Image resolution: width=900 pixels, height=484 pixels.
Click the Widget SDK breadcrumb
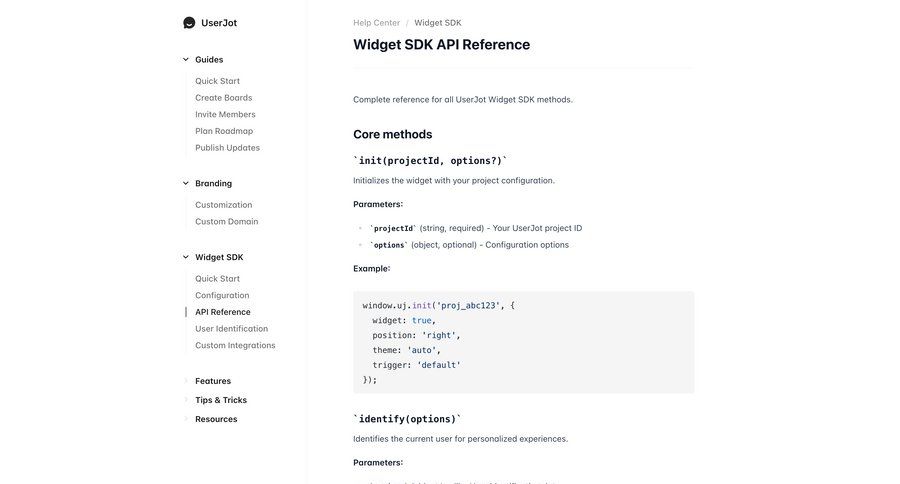click(438, 23)
